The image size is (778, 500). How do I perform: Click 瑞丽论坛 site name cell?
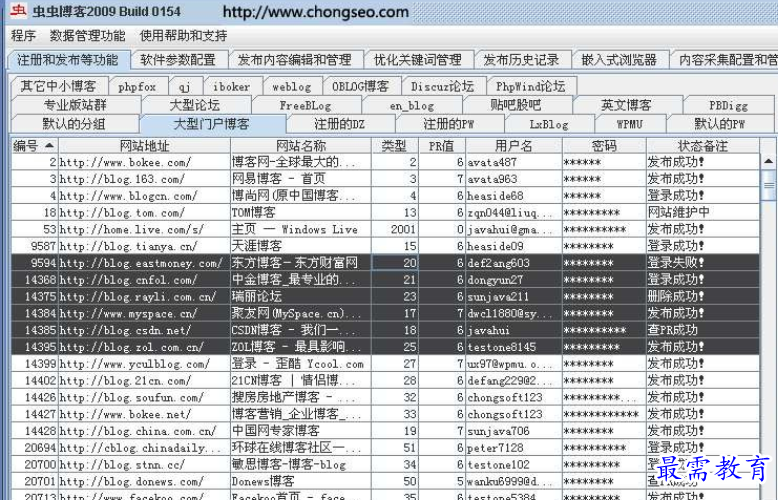[x=301, y=297]
